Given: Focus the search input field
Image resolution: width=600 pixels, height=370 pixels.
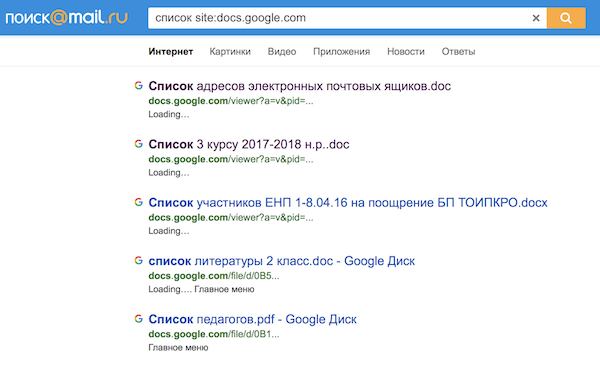Looking at the screenshot, I should pos(339,18).
